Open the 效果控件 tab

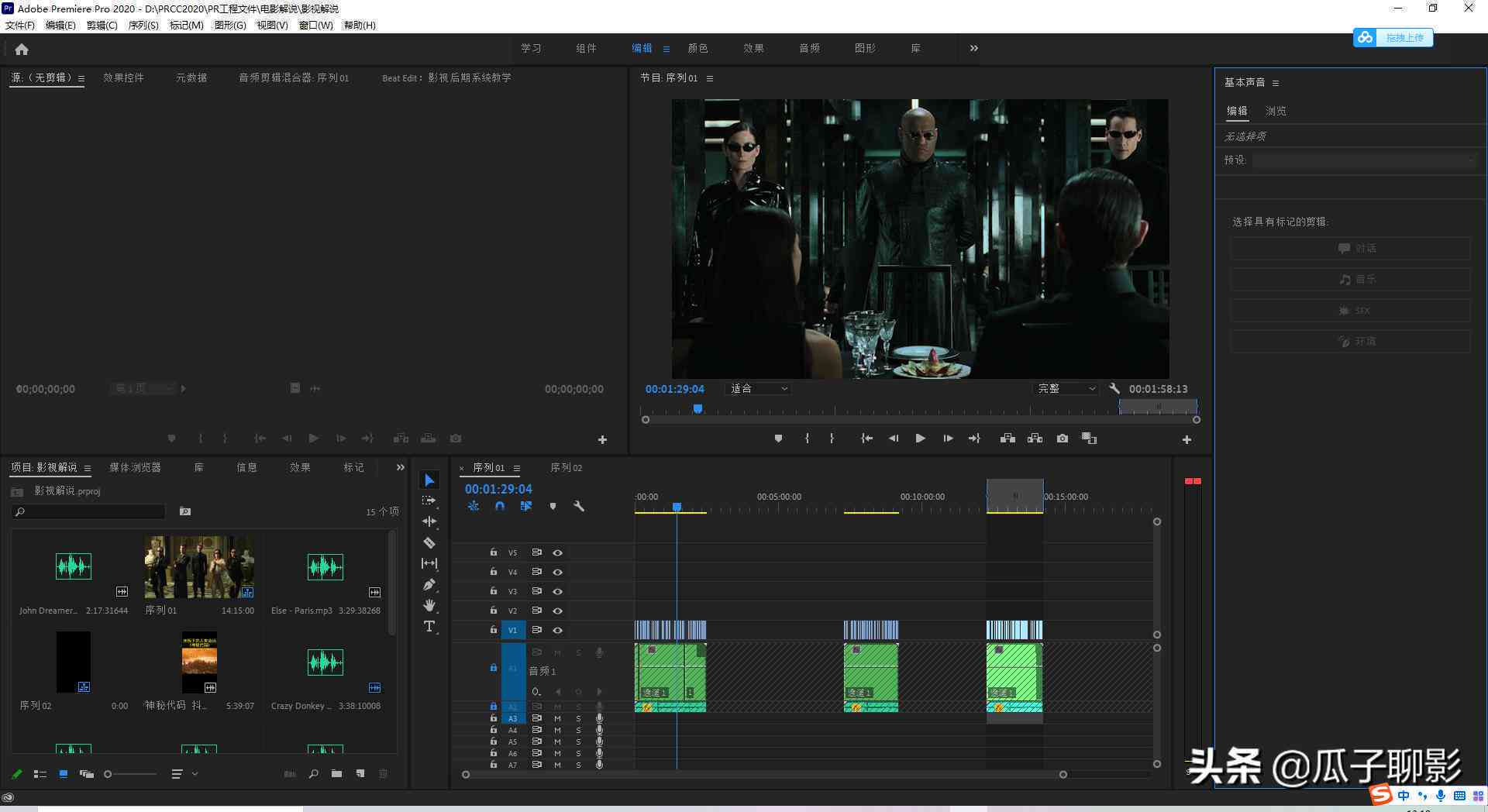click(x=123, y=77)
